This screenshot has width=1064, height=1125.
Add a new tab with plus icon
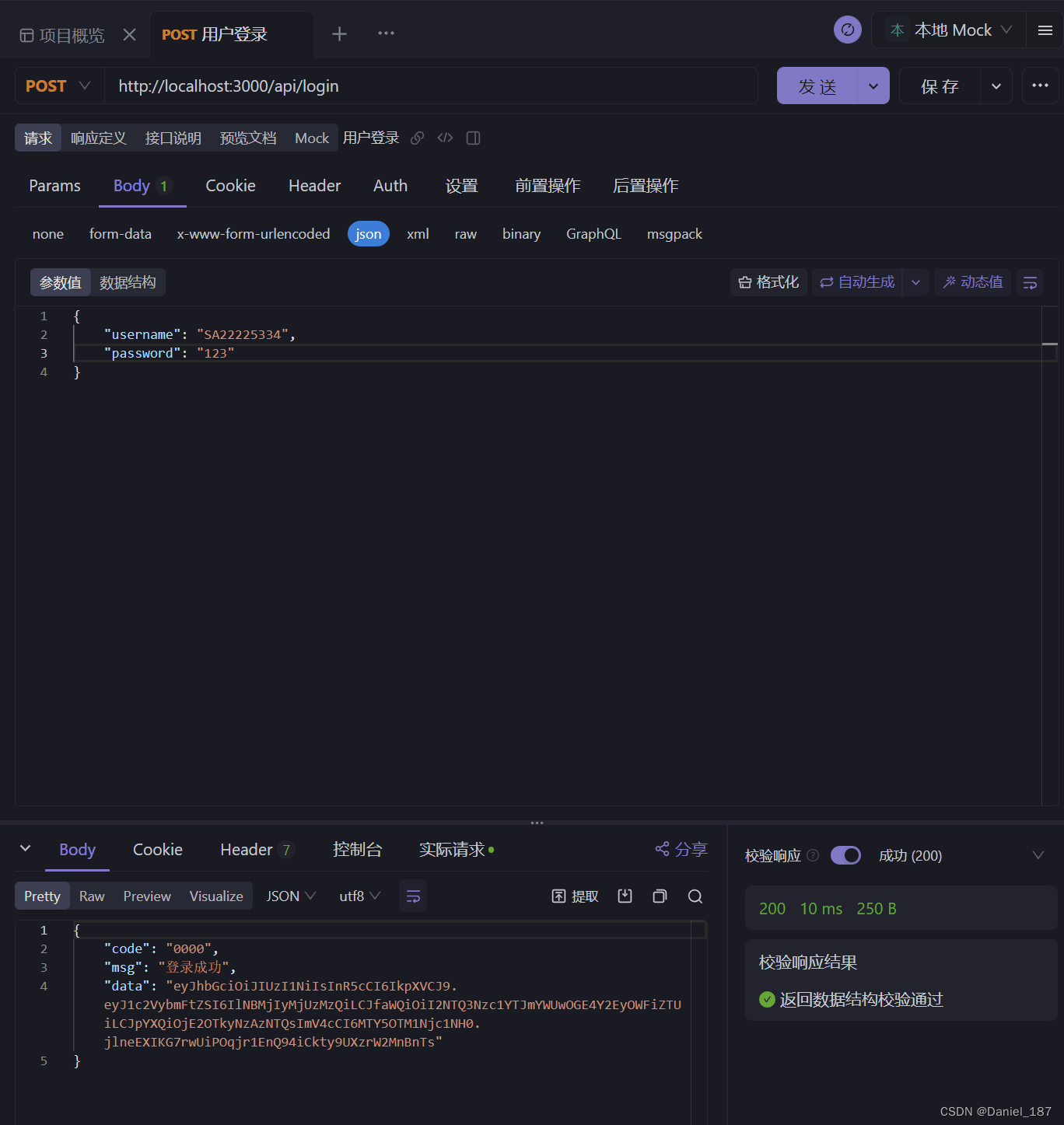(x=339, y=33)
